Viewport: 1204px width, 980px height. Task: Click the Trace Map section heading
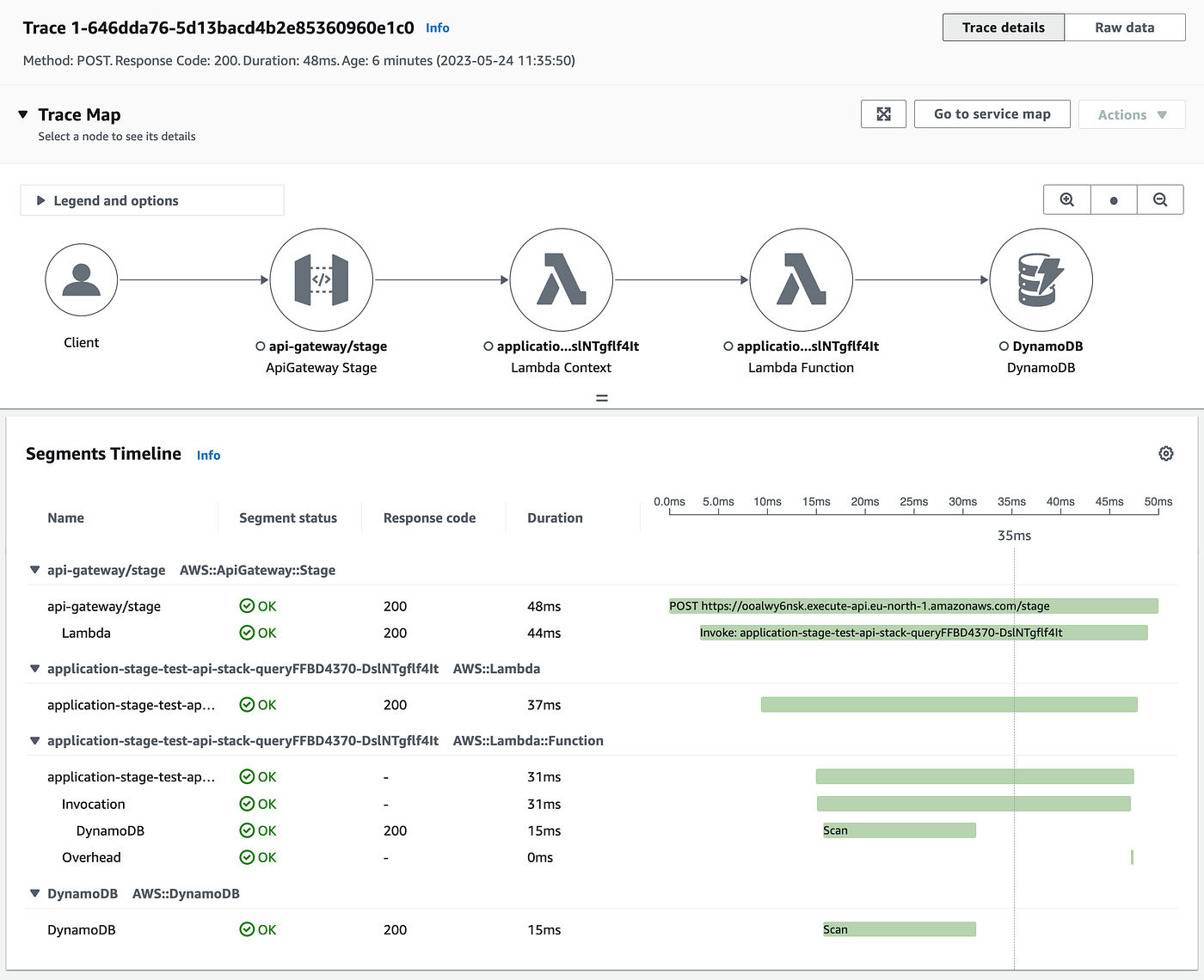coord(79,115)
